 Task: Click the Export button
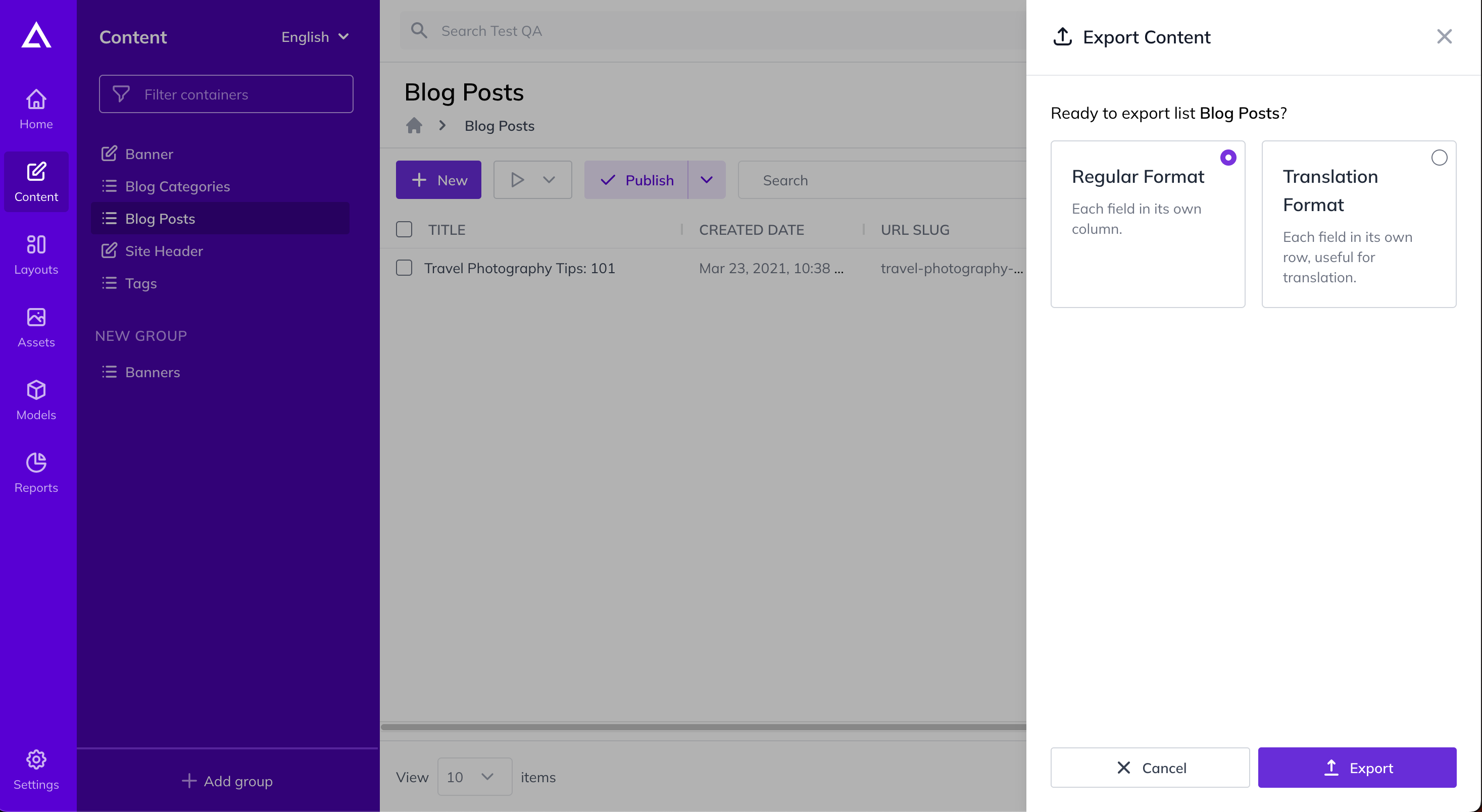1357,768
